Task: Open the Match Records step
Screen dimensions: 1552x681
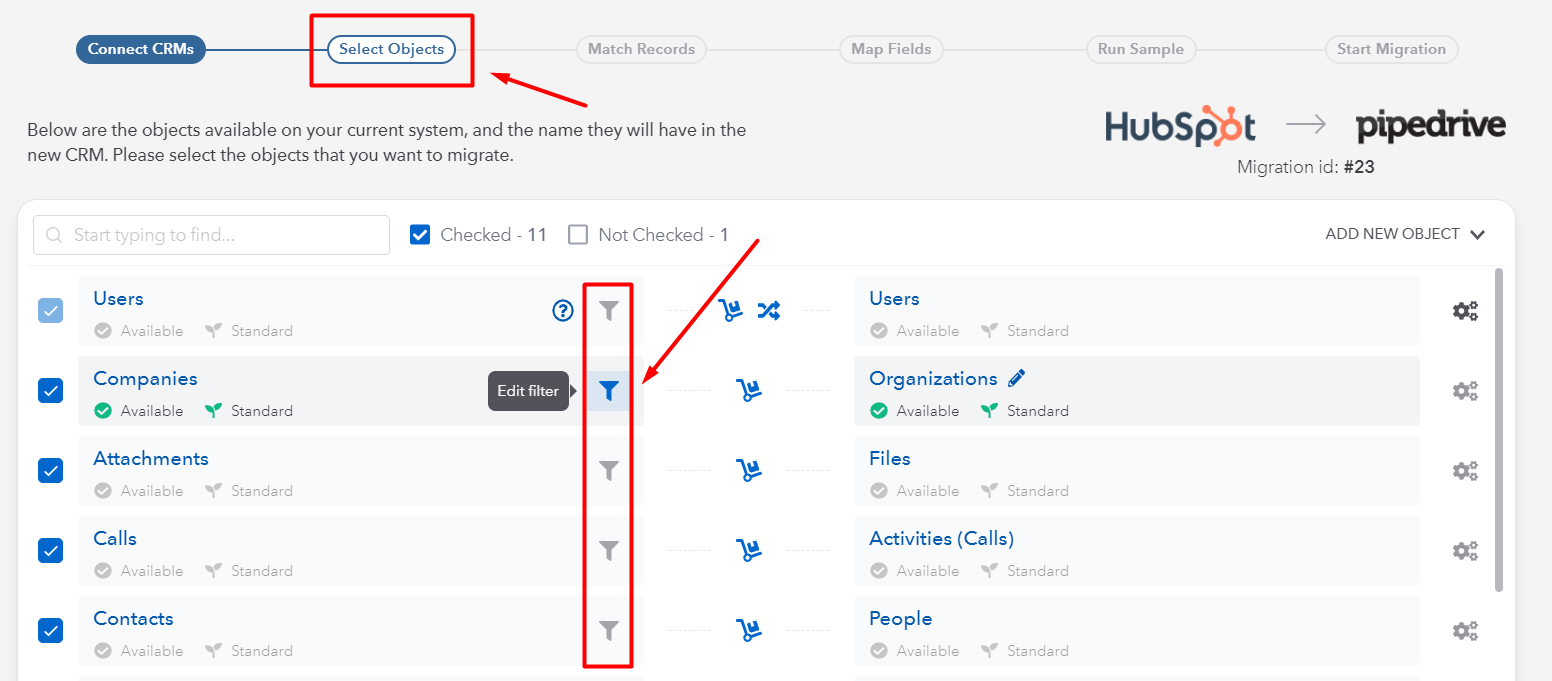Action: click(641, 49)
